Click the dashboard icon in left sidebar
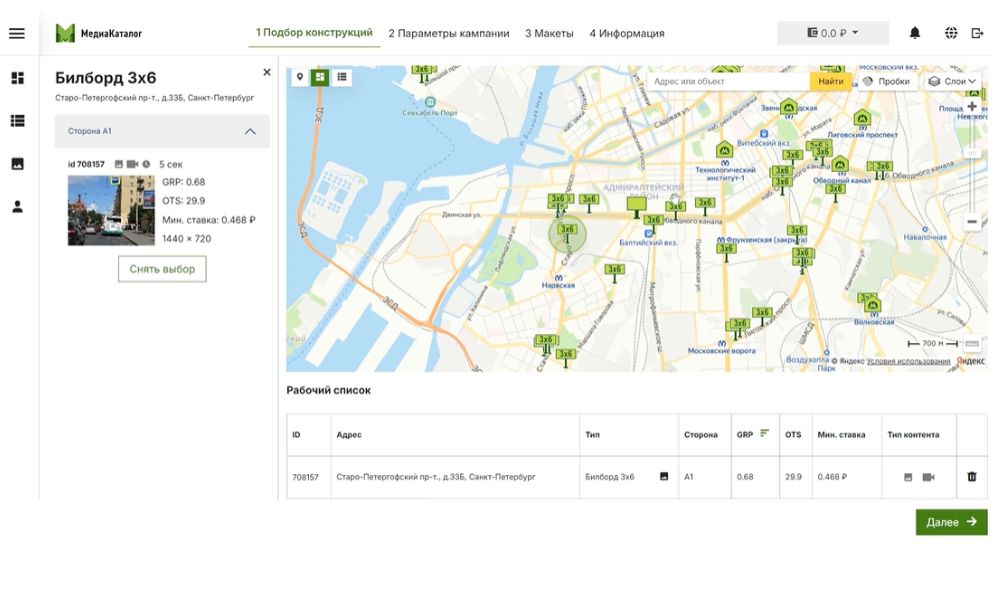The height and width of the screenshot is (600, 1000). tap(17, 78)
